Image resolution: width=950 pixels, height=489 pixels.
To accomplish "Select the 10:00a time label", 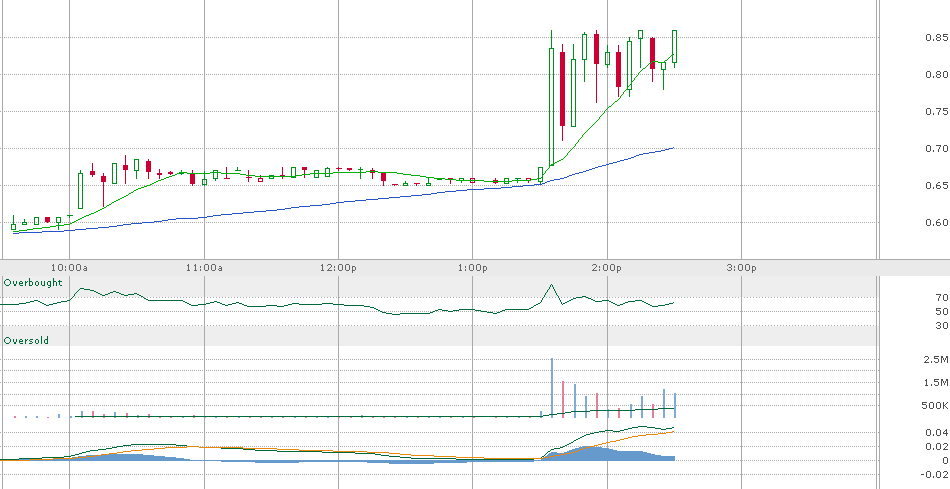I will (69, 268).
